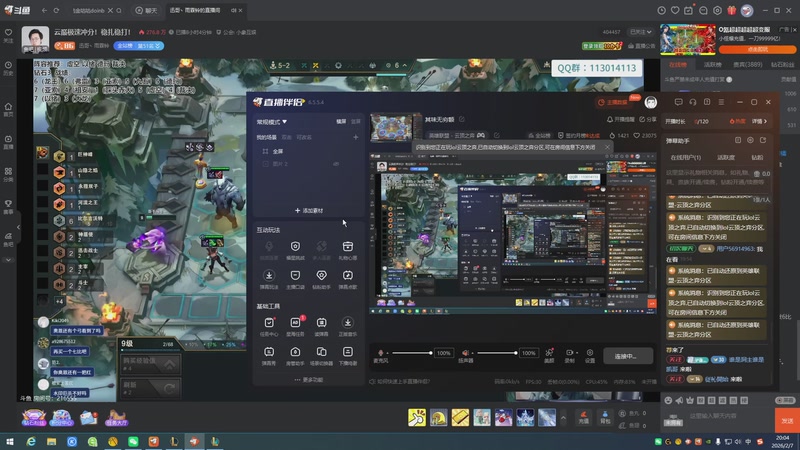Screen dimensions: 800x450
Task: Open the speaker device dropdown arrow
Action: pyautogui.click(x=472, y=353)
